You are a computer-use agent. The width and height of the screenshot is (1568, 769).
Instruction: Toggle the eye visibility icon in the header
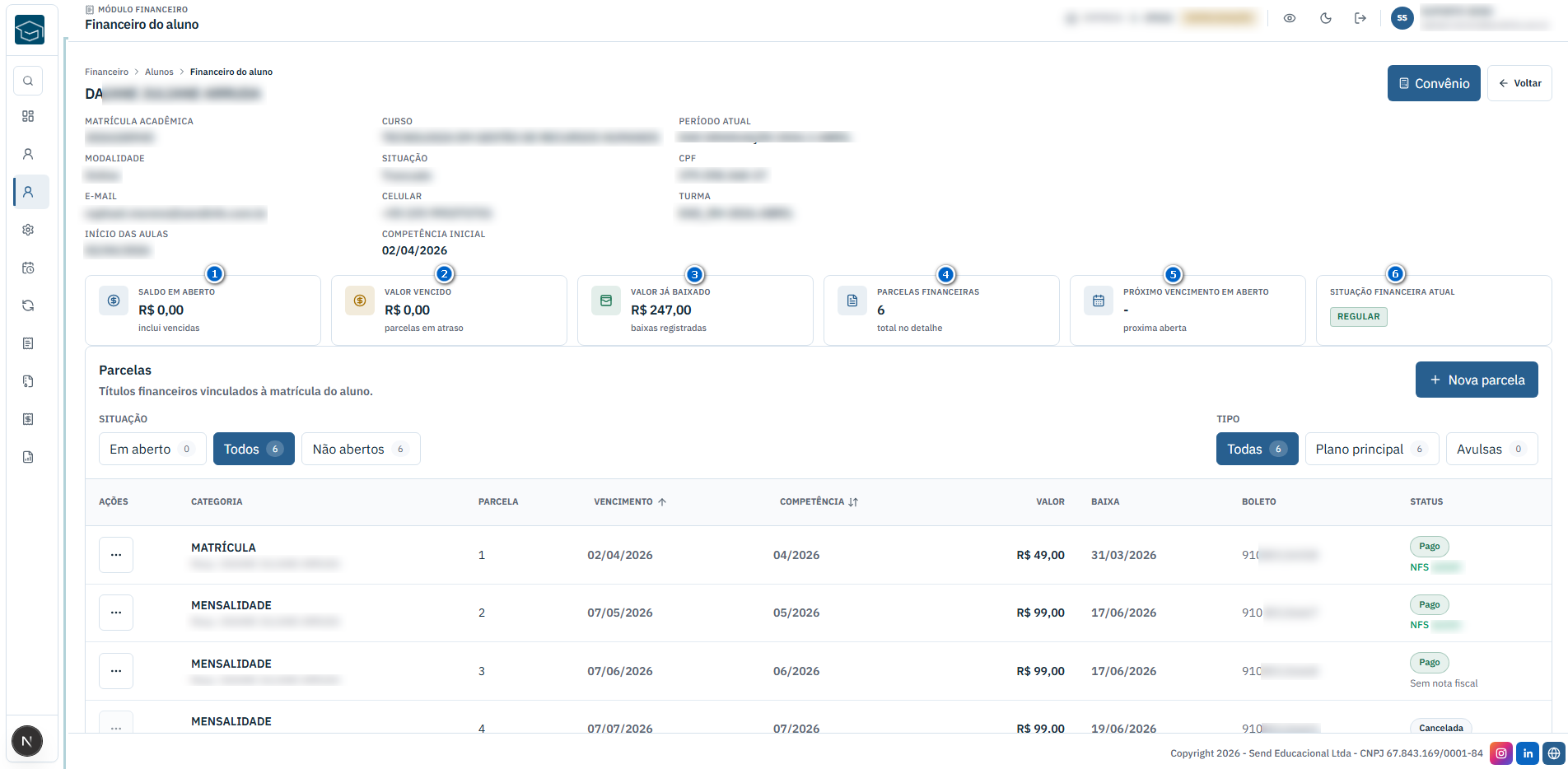coord(1290,18)
